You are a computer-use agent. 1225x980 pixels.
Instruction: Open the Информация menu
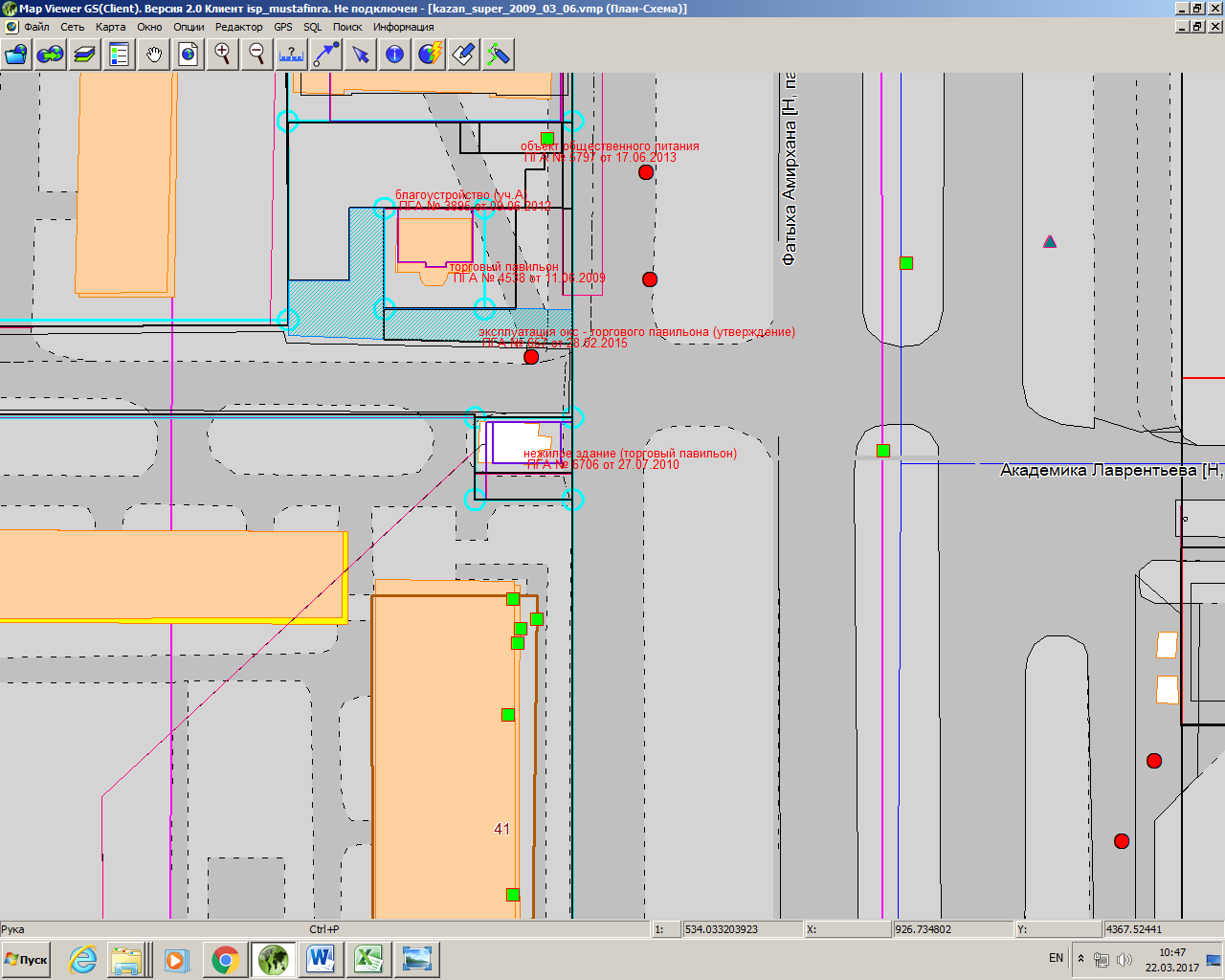tap(404, 27)
